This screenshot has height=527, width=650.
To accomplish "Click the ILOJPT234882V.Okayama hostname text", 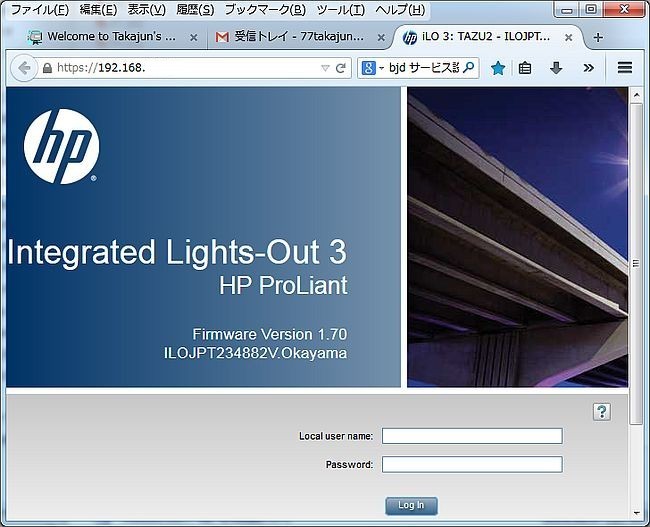I will point(255,353).
